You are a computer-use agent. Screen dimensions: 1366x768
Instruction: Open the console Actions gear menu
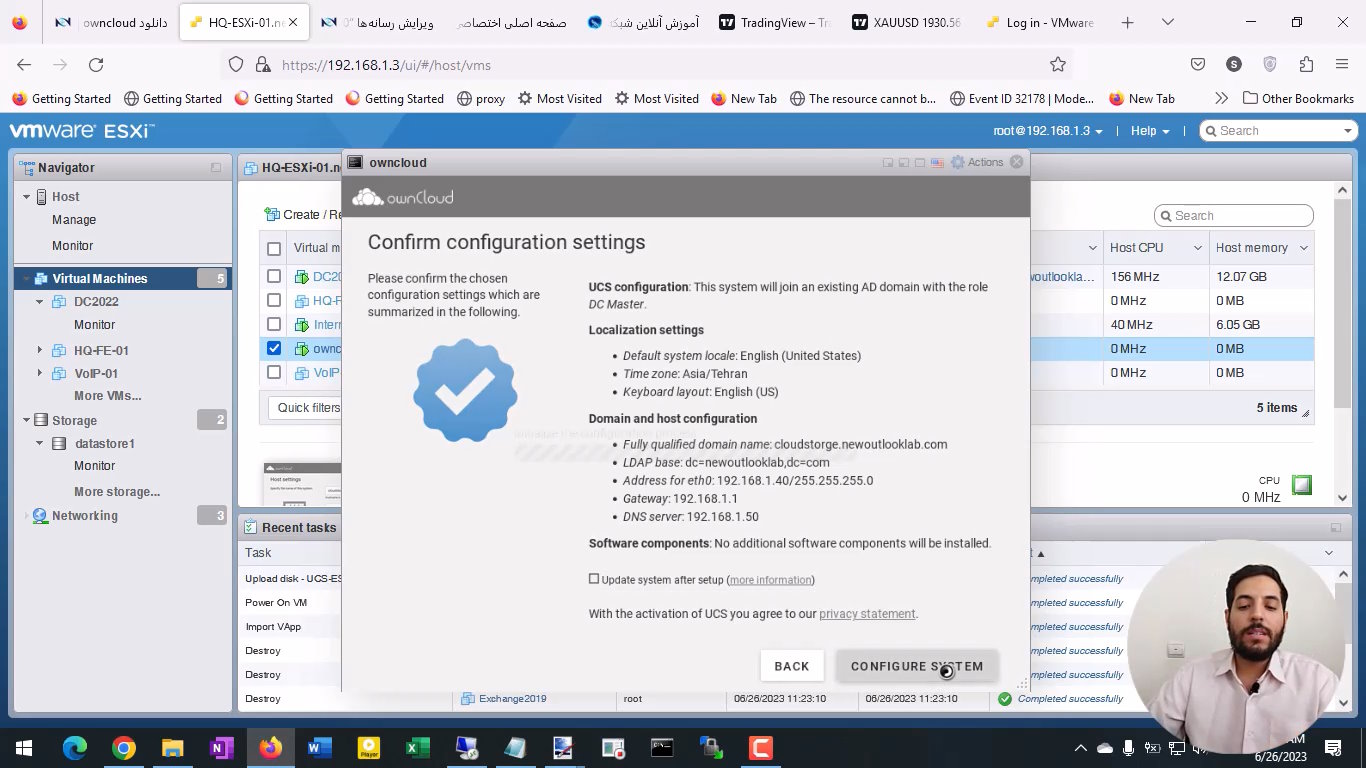coord(976,162)
